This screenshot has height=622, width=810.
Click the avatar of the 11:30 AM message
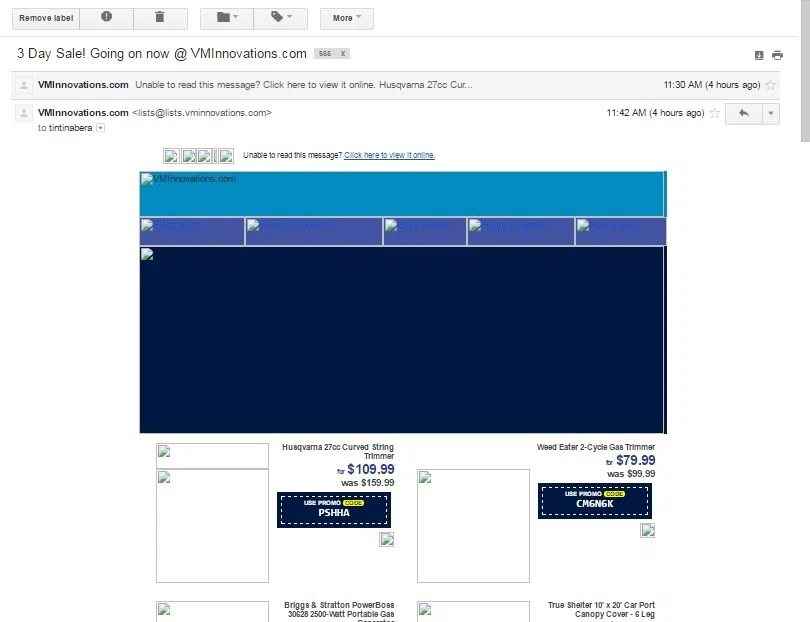(x=24, y=85)
